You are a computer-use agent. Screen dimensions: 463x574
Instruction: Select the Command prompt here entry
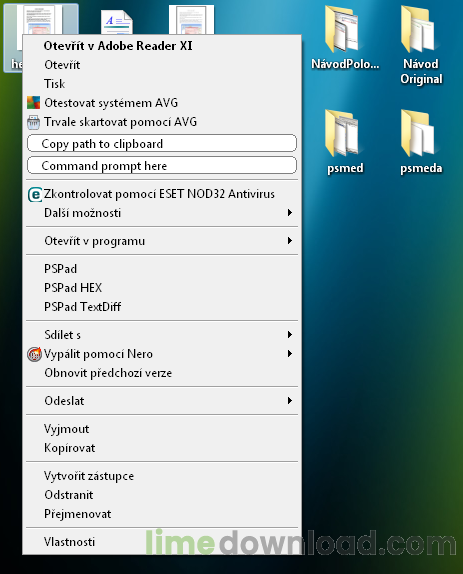pos(162,166)
